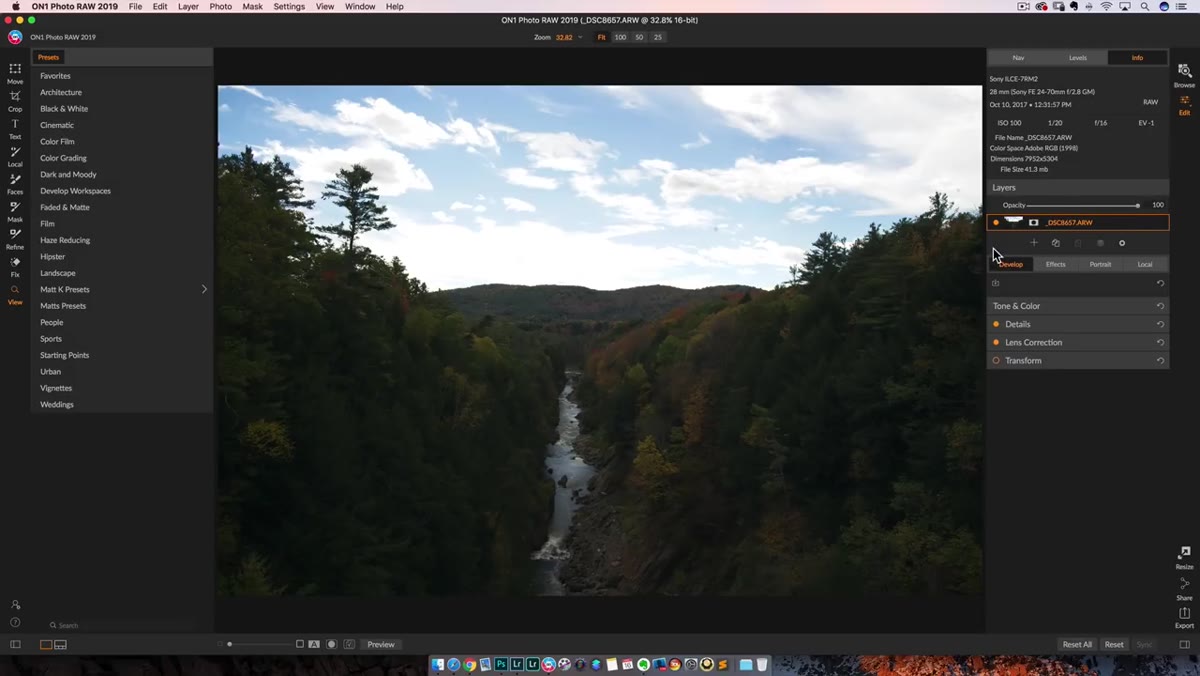Screen dimensions: 1200x676
Task: Open the Landscape presets category
Action: (58, 273)
